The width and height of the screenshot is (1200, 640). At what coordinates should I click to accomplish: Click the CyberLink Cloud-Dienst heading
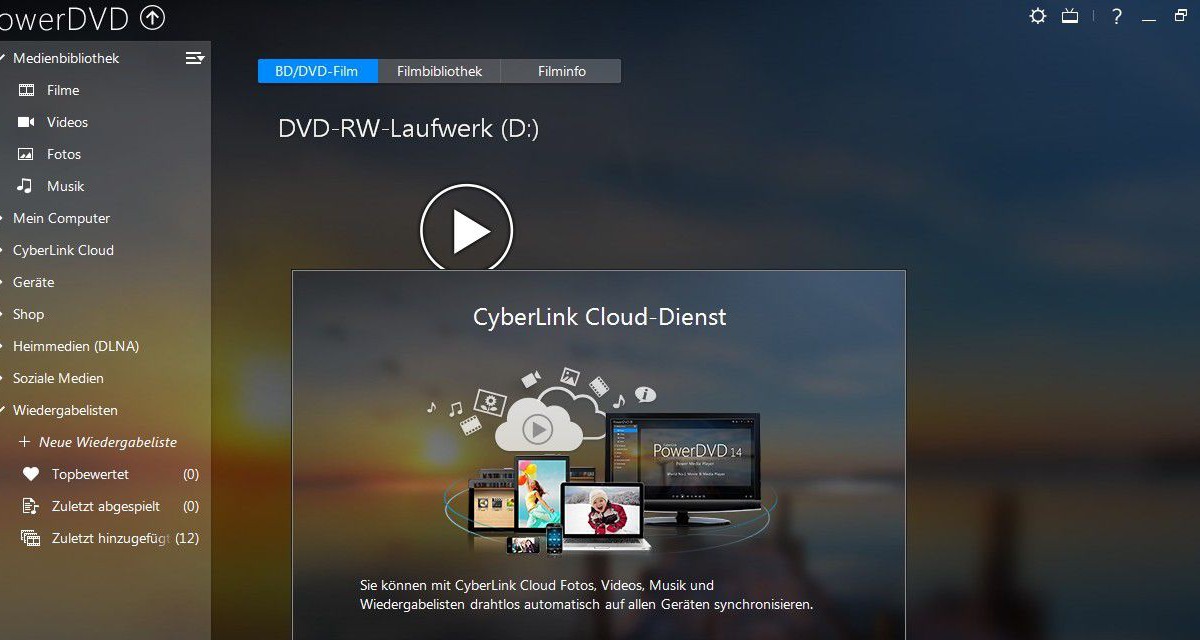599,317
